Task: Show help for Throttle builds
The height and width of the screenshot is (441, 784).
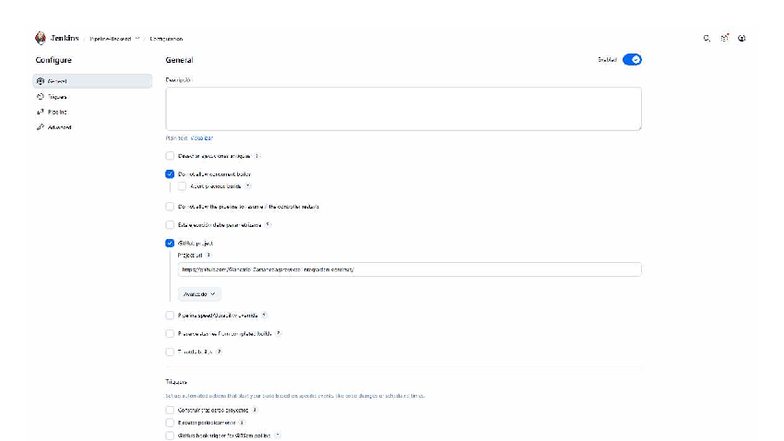Action: [219, 352]
